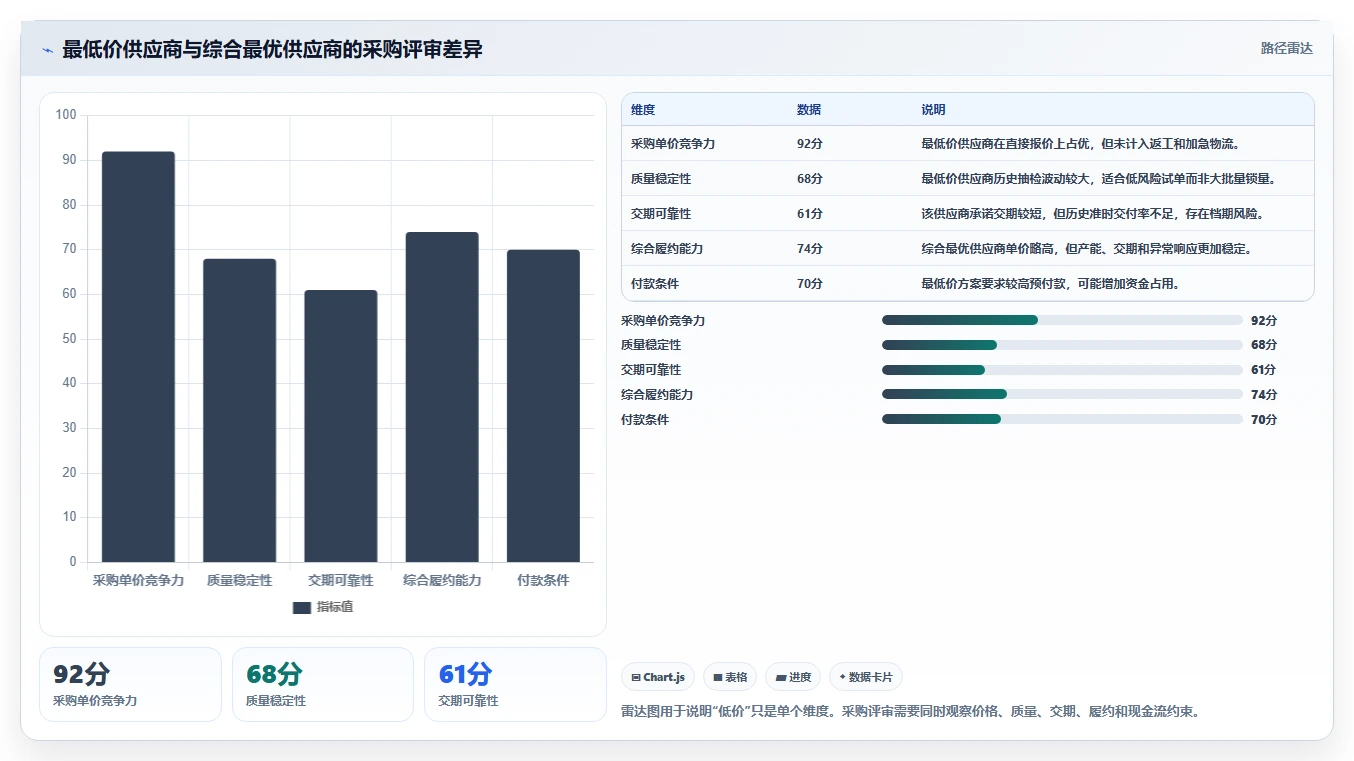
Task: Click the 质量稳定性 progress bar
Action: pos(1062,345)
